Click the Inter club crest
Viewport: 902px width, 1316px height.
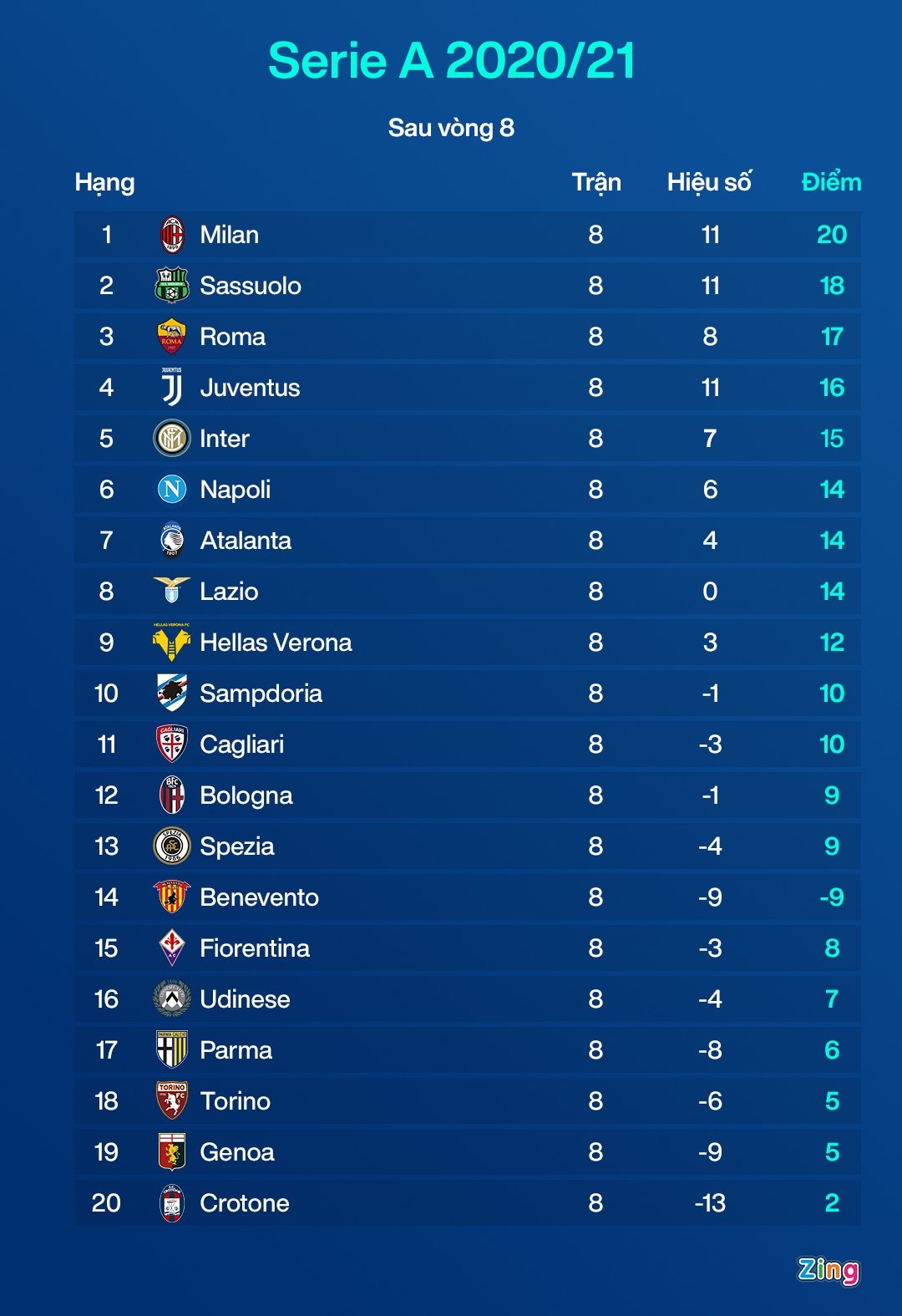(x=172, y=439)
